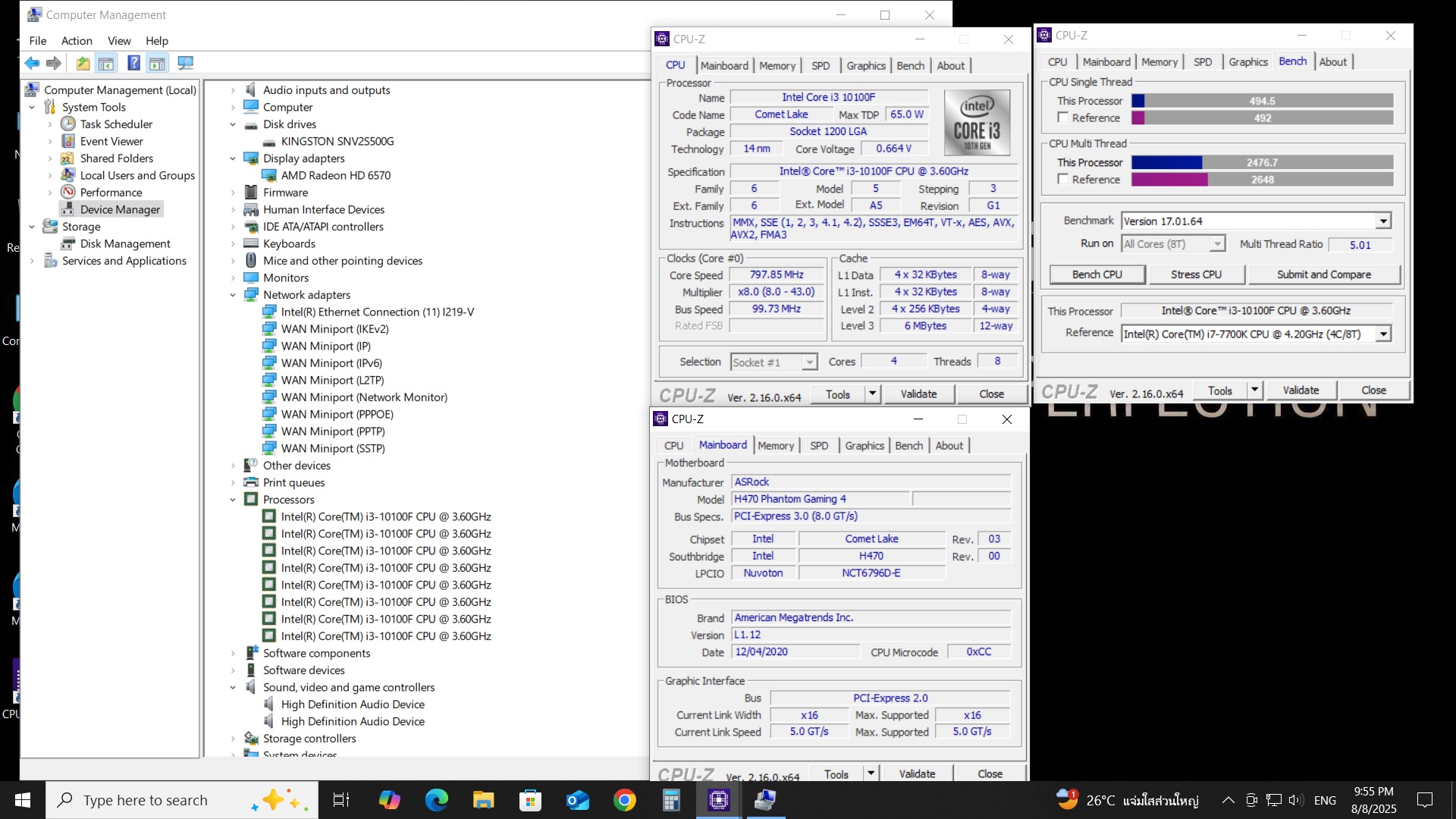The image size is (1456, 819).
Task: Enable Reference checkbox under CPU Single Thread
Action: click(x=1063, y=118)
